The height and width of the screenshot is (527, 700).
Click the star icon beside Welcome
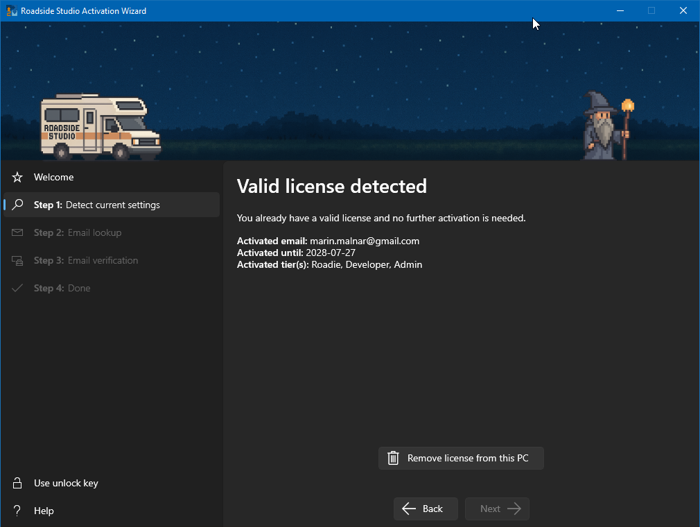[17, 177]
